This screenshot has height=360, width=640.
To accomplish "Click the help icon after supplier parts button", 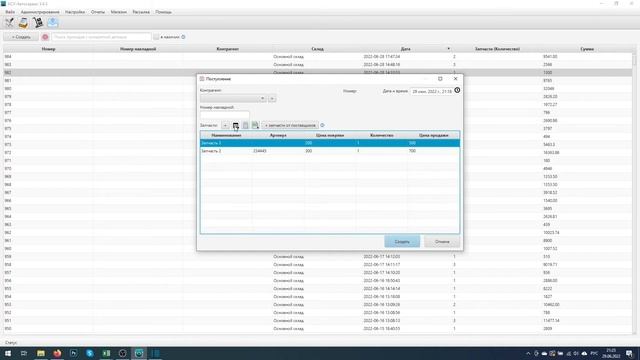I will 322,125.
